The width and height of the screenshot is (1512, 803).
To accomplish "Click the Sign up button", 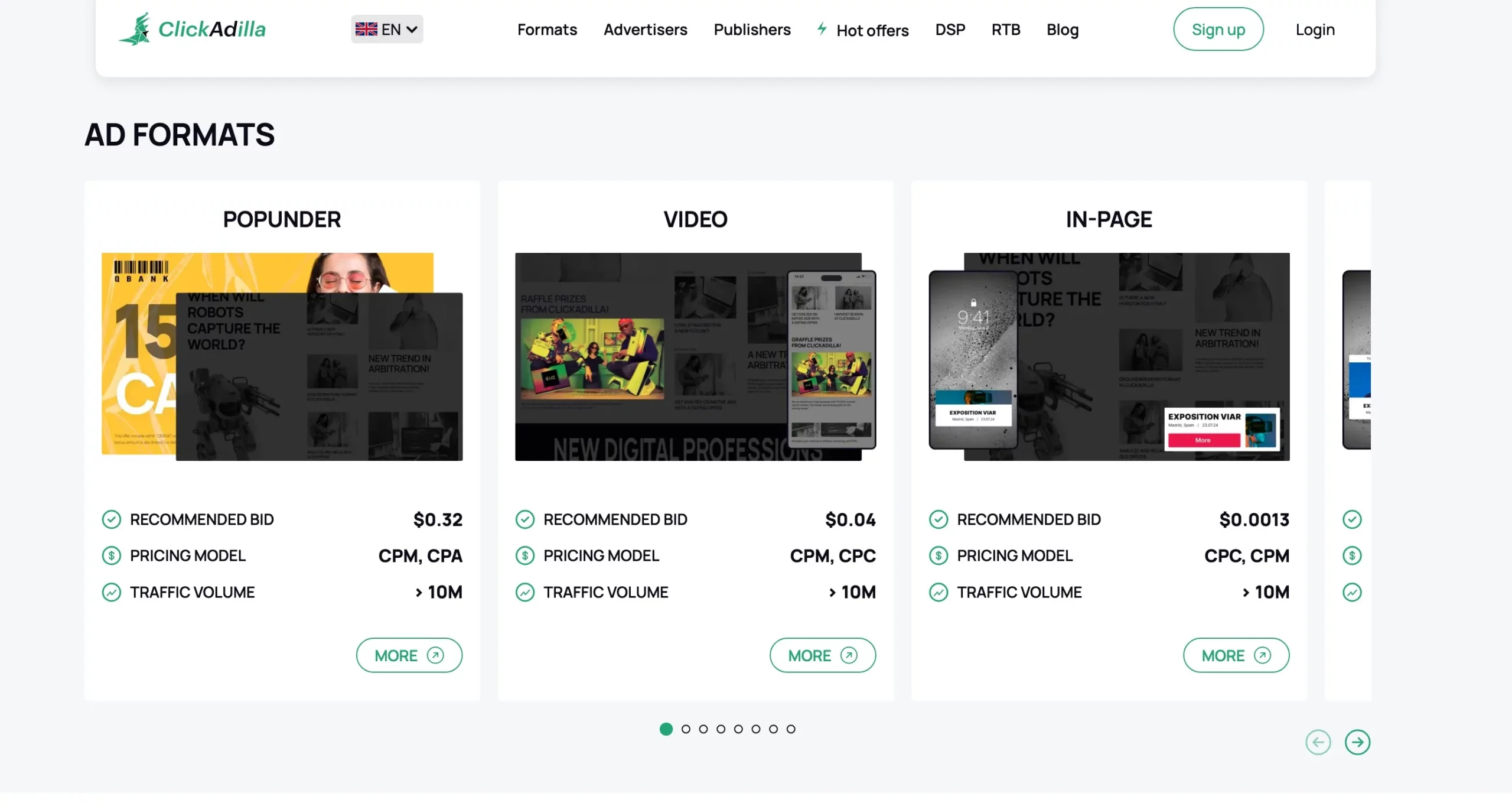I will pyautogui.click(x=1218, y=29).
